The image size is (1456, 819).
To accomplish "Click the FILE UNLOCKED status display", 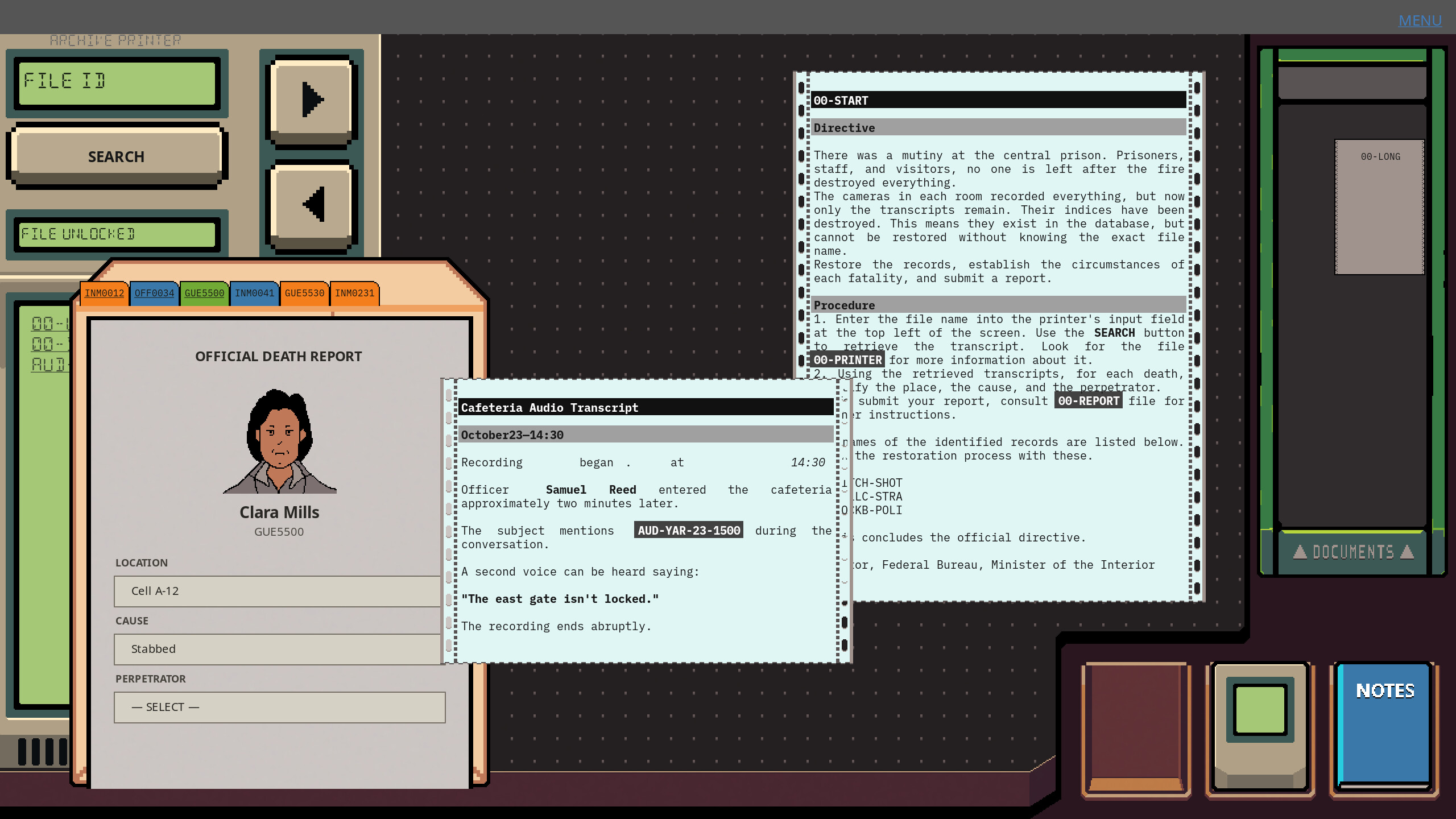I will pyautogui.click(x=117, y=234).
